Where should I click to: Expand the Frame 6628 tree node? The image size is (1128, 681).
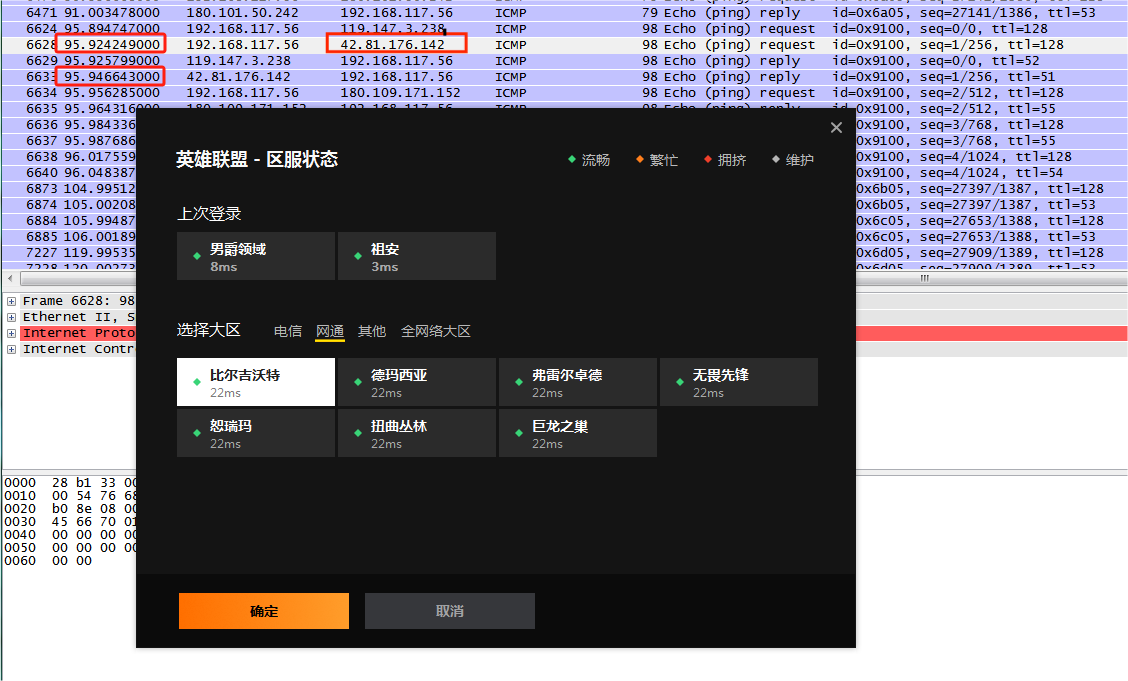point(11,301)
